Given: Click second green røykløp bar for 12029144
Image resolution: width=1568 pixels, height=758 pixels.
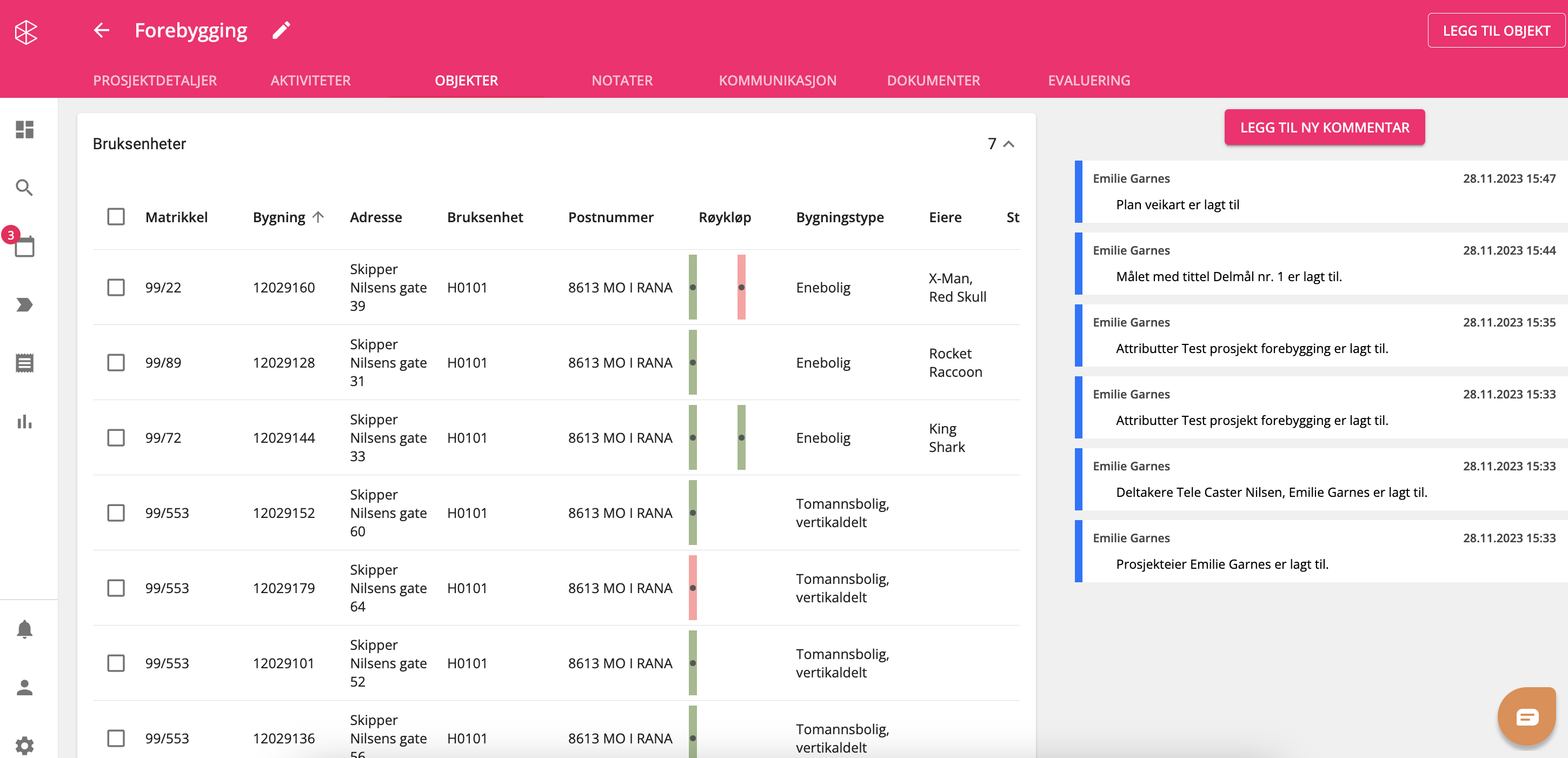Looking at the screenshot, I should point(741,438).
